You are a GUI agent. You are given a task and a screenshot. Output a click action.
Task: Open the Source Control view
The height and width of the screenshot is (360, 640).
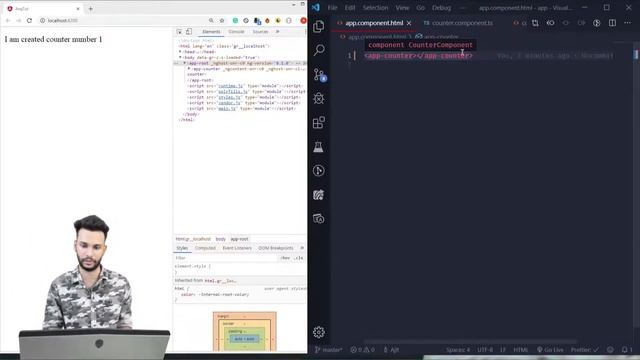(x=320, y=75)
